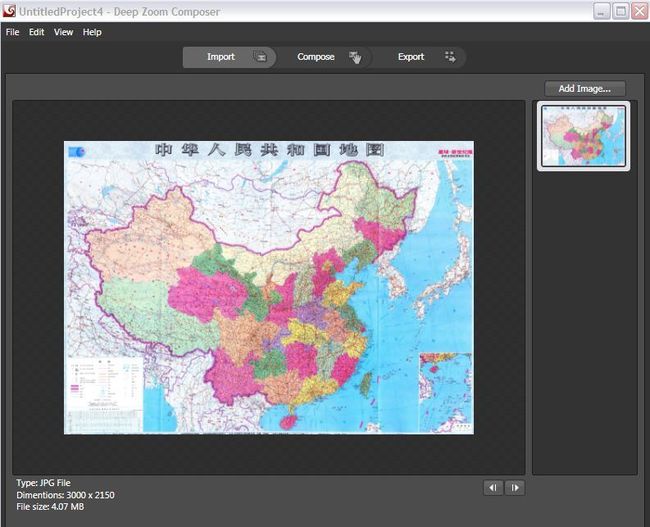Select the China map thumbnail

pos(584,136)
